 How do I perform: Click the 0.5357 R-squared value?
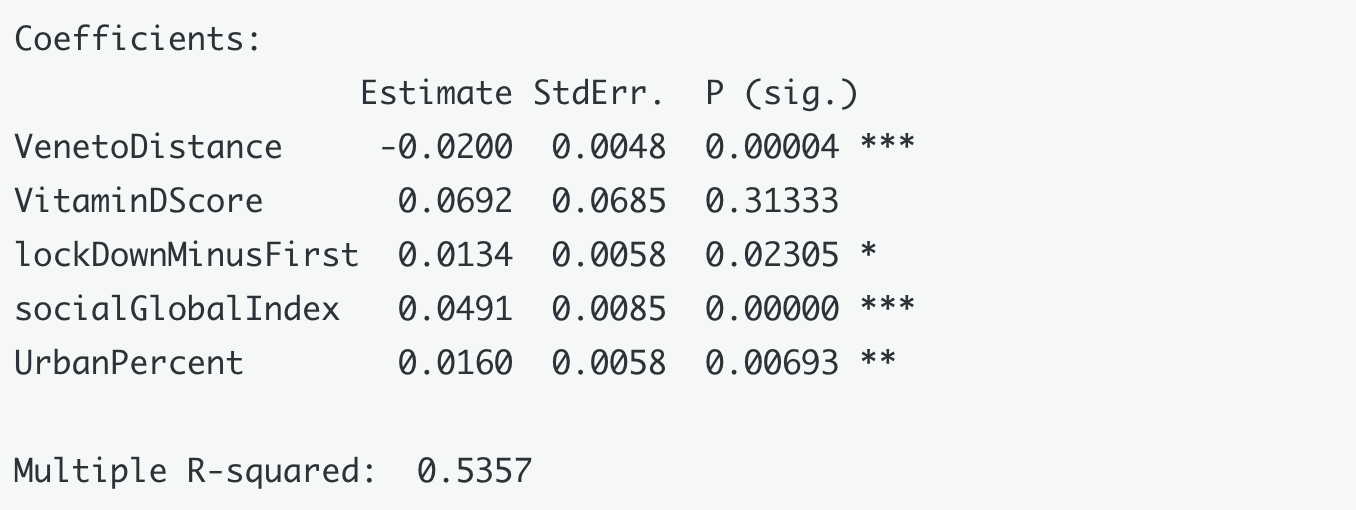point(474,471)
